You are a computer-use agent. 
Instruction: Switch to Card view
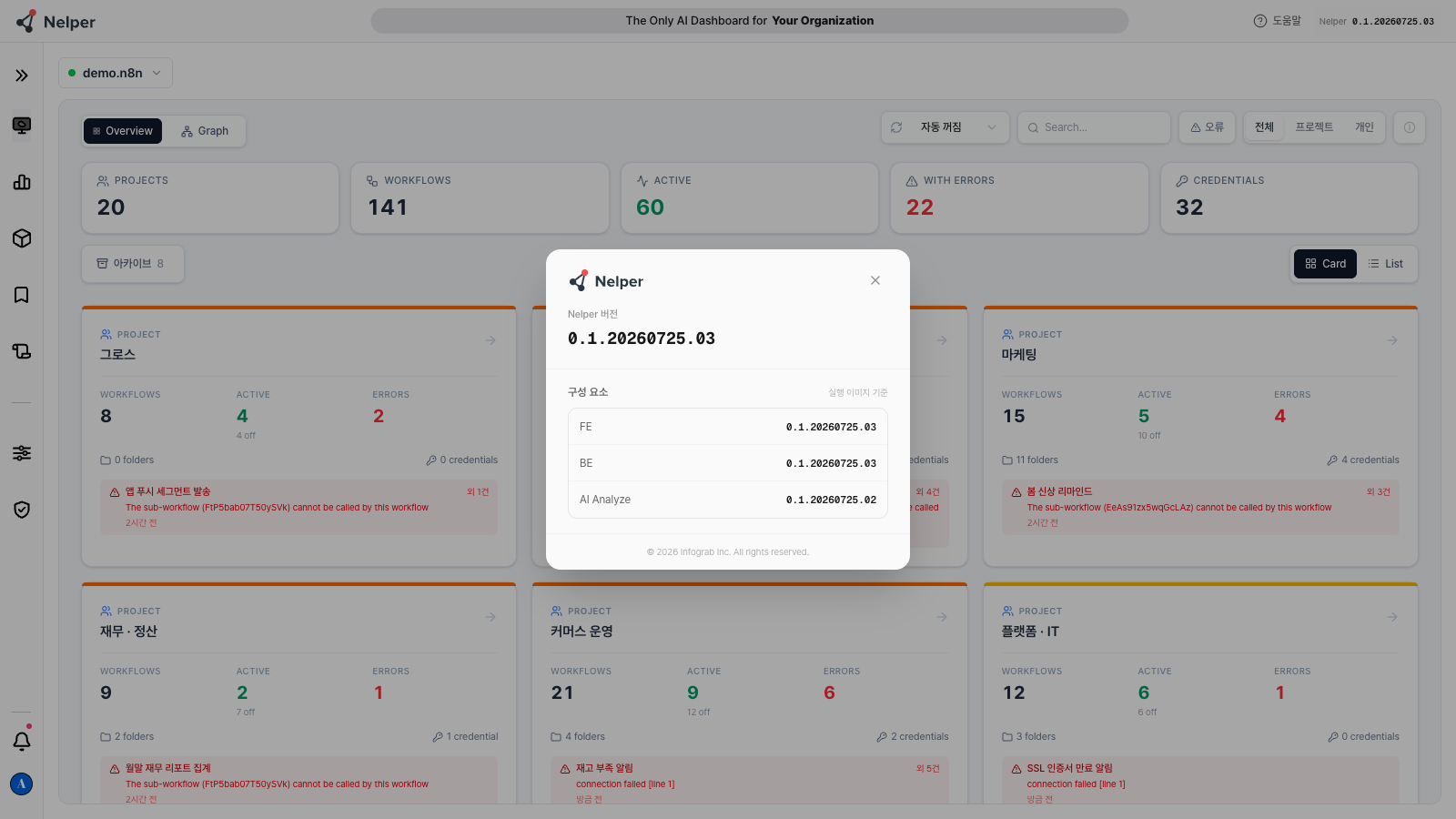pos(1326,264)
